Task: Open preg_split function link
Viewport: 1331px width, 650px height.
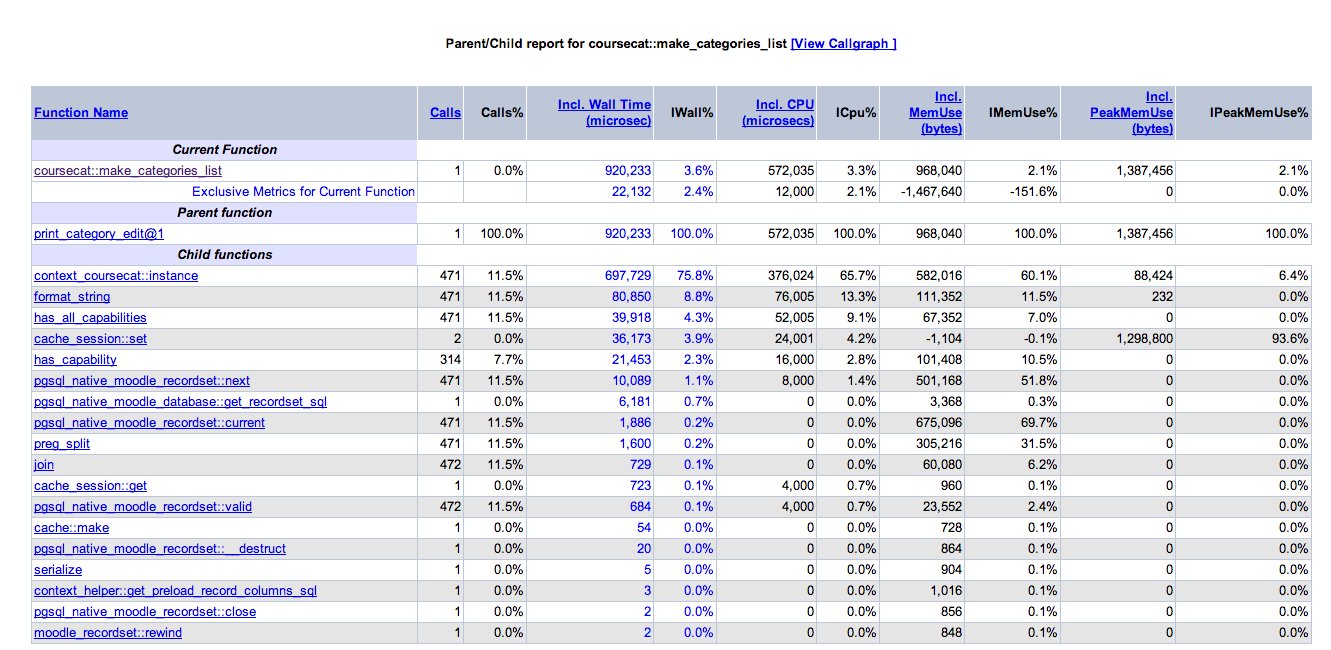Action: [x=62, y=444]
